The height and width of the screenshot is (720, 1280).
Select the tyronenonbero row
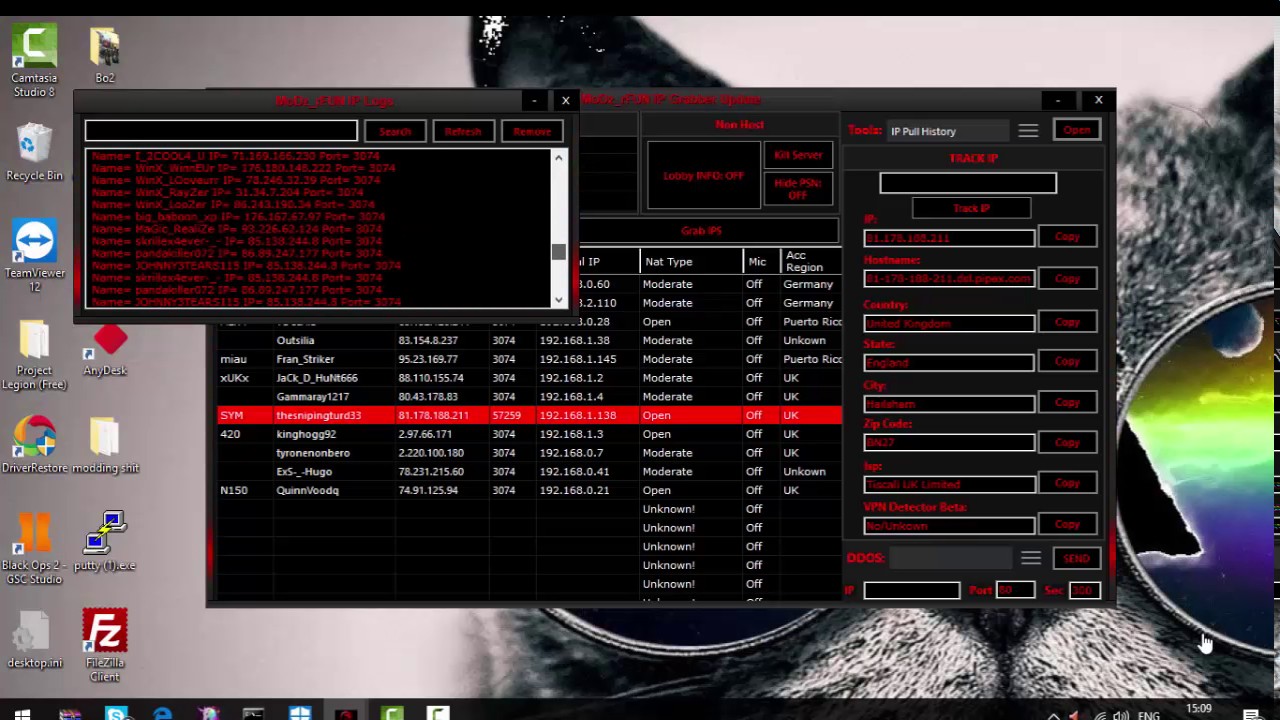529,453
